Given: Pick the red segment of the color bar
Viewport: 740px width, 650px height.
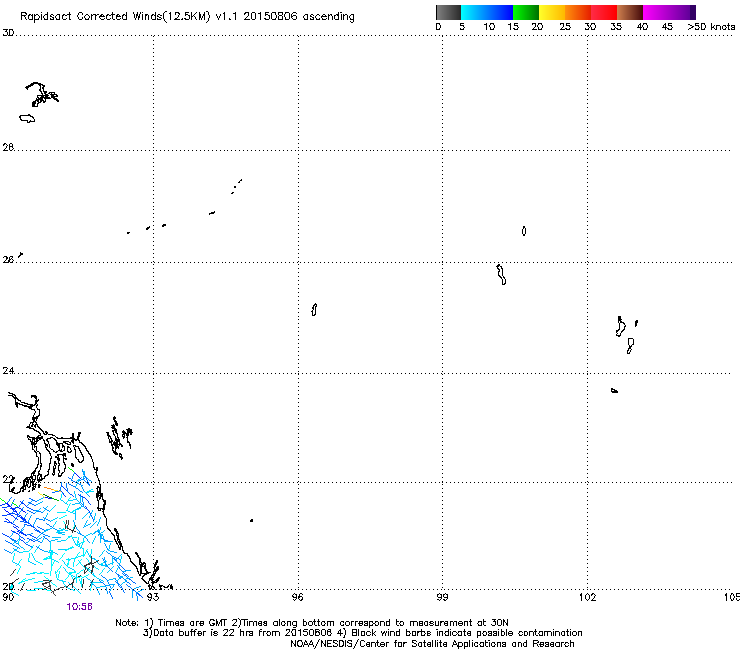Looking at the screenshot, I should tap(604, 12).
